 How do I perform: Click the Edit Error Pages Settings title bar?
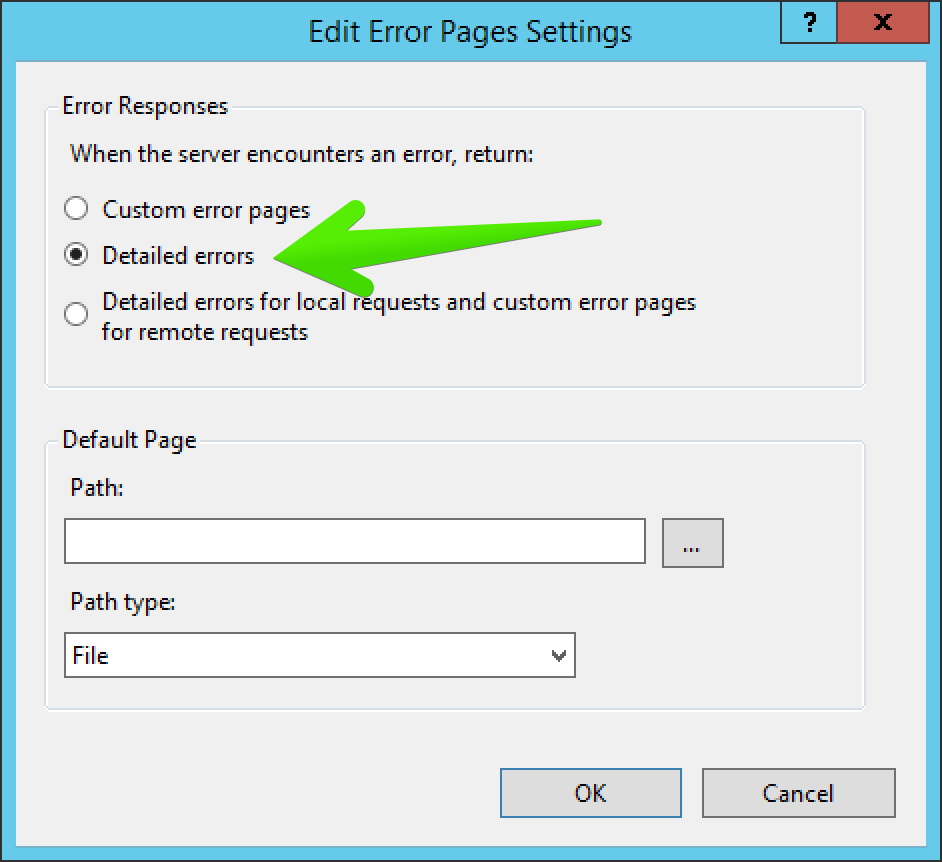pyautogui.click(x=470, y=32)
